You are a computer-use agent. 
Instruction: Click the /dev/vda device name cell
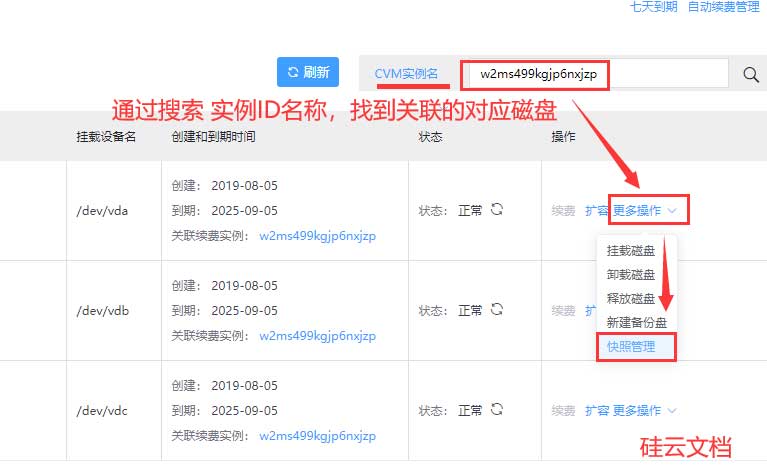[x=102, y=211]
